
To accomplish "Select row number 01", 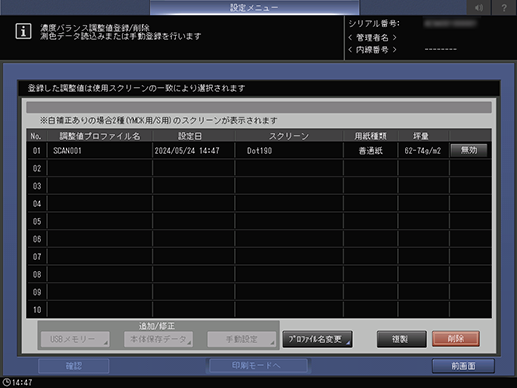I will click(x=37, y=151).
